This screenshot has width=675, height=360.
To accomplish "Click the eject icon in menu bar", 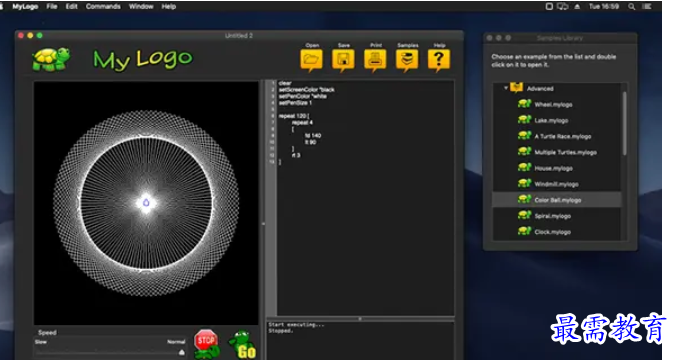I will (x=577, y=6).
